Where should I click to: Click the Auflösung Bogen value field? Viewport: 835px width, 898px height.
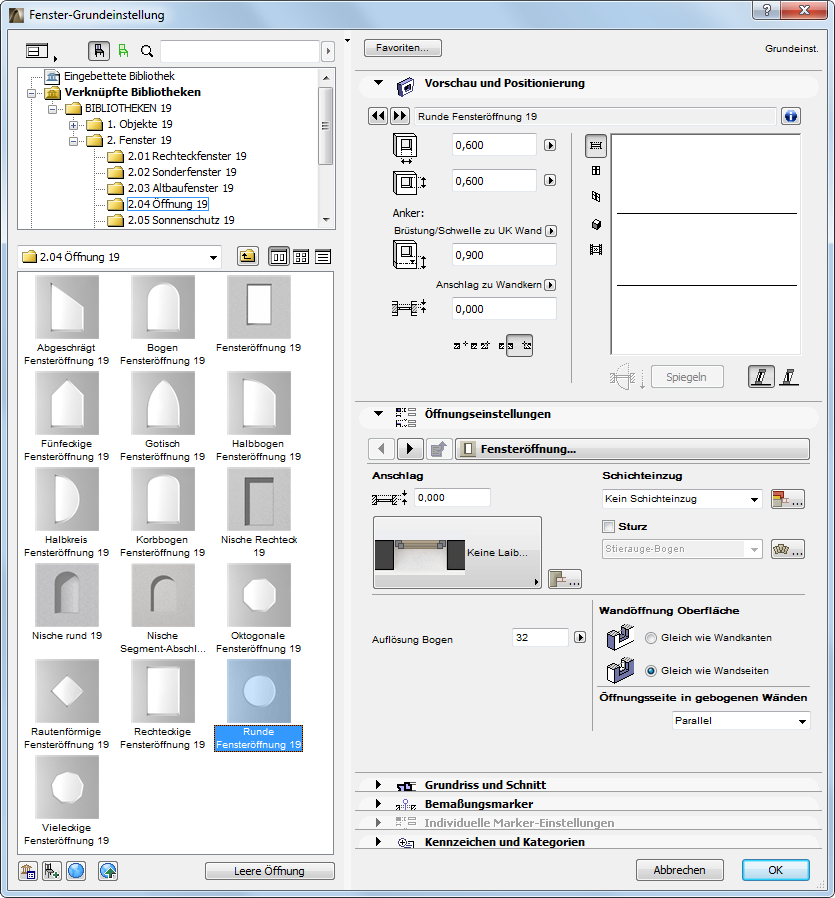point(539,637)
